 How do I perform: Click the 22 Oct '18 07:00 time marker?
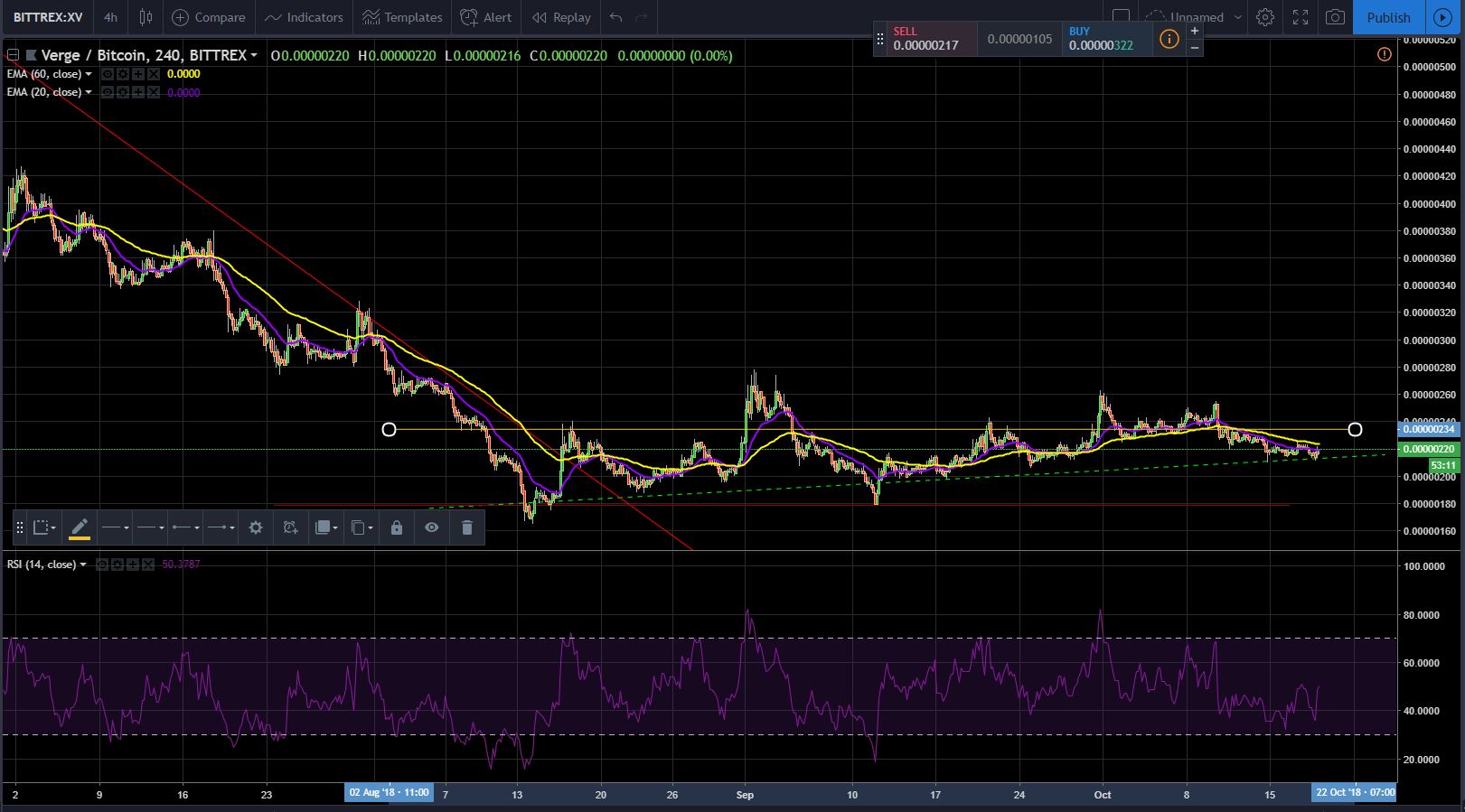pyautogui.click(x=1354, y=792)
